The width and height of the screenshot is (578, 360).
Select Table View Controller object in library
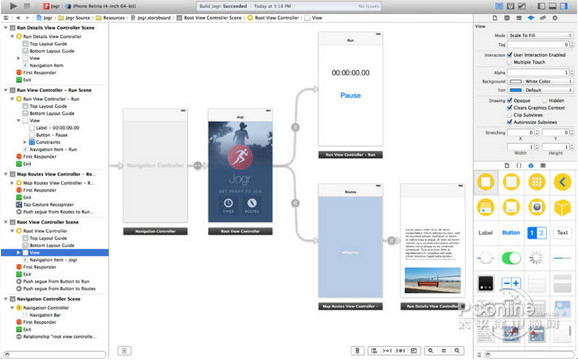coord(511,182)
